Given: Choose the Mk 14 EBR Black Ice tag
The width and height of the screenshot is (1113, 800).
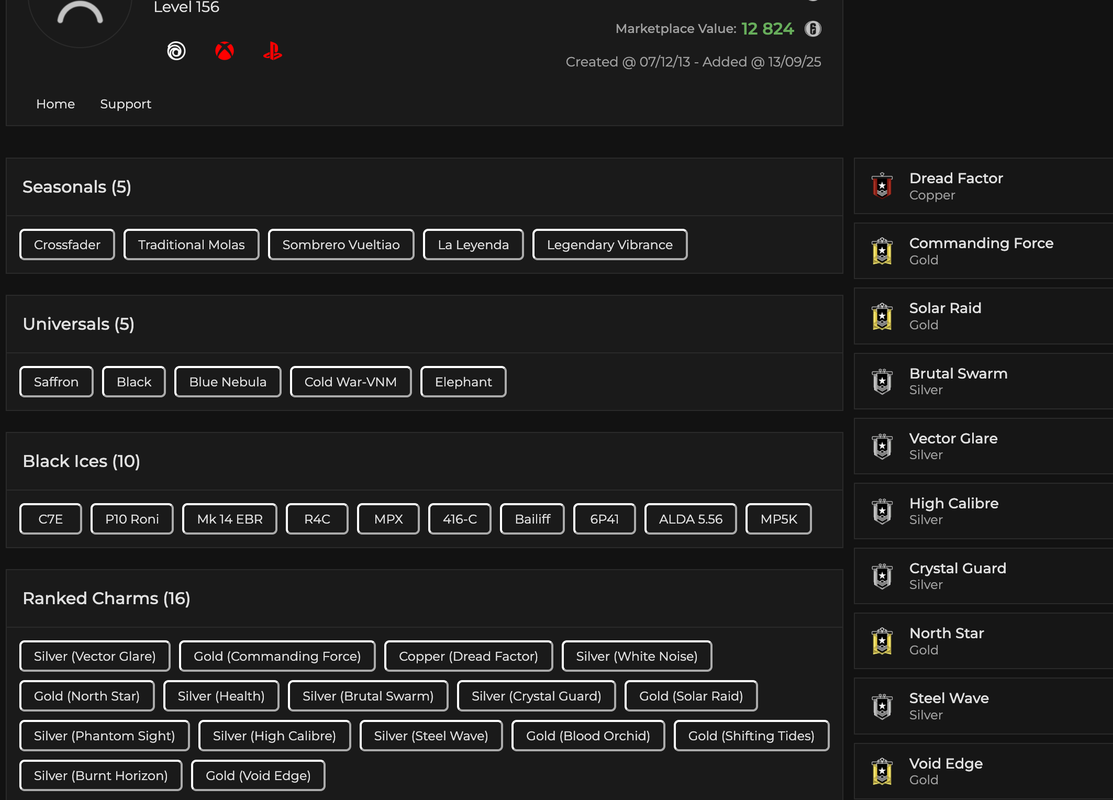Looking at the screenshot, I should [x=229, y=519].
